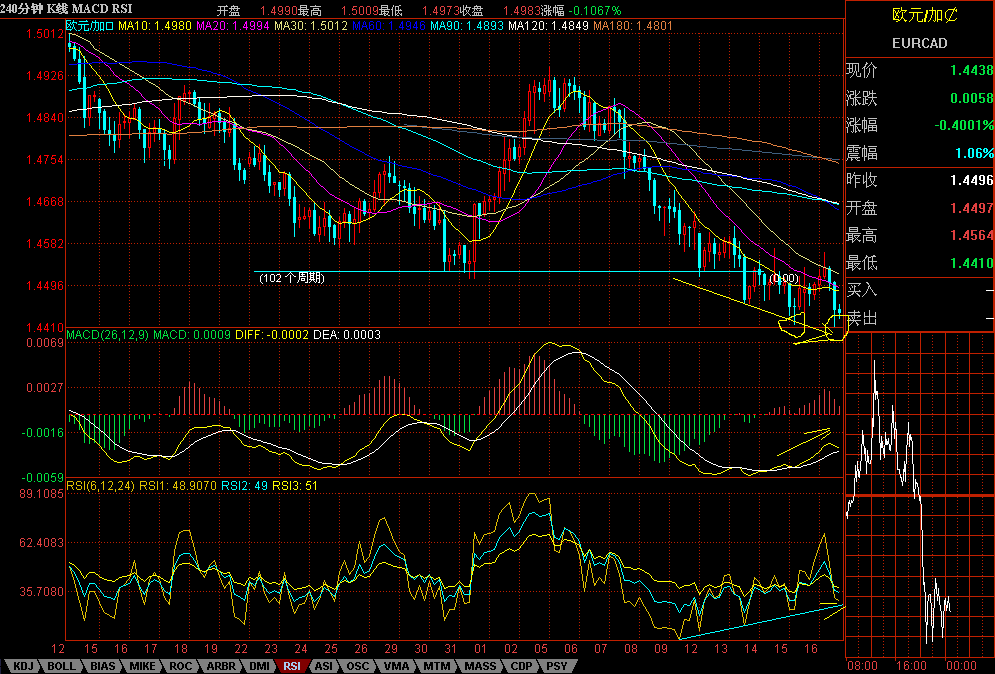The width and height of the screenshot is (995, 674).
Task: Switch to the MTM indicator tab
Action: (437, 666)
